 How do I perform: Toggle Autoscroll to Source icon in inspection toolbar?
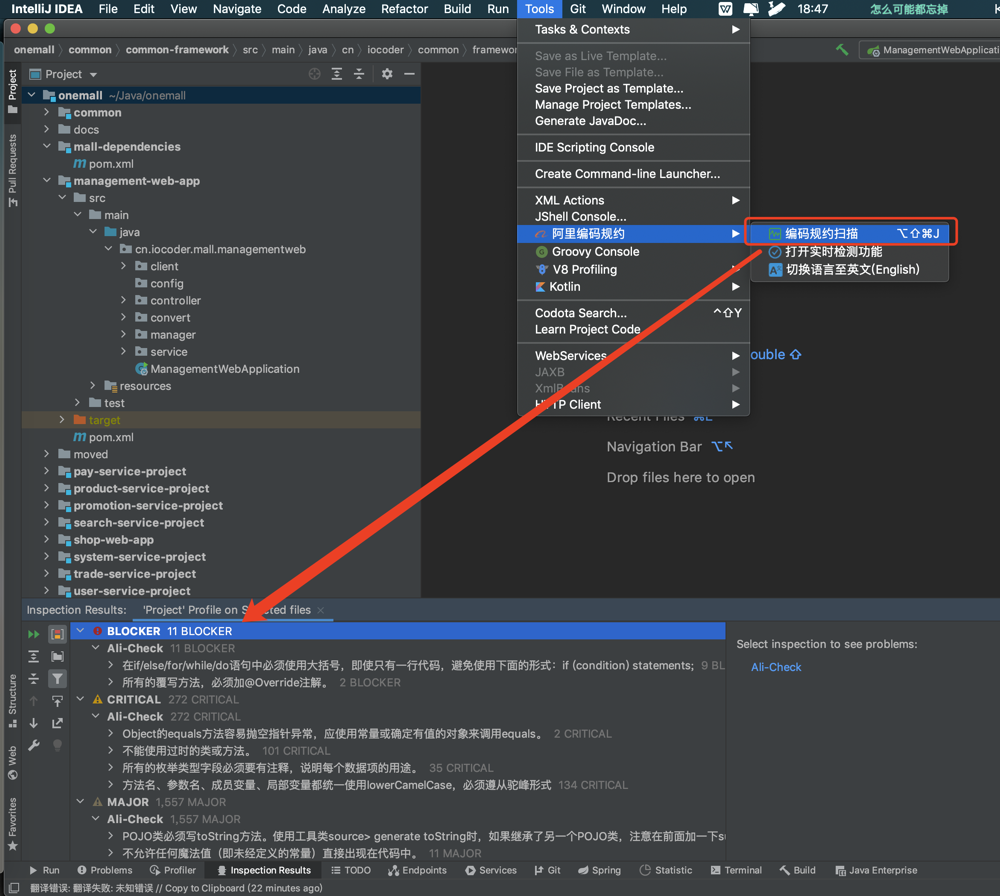57,701
